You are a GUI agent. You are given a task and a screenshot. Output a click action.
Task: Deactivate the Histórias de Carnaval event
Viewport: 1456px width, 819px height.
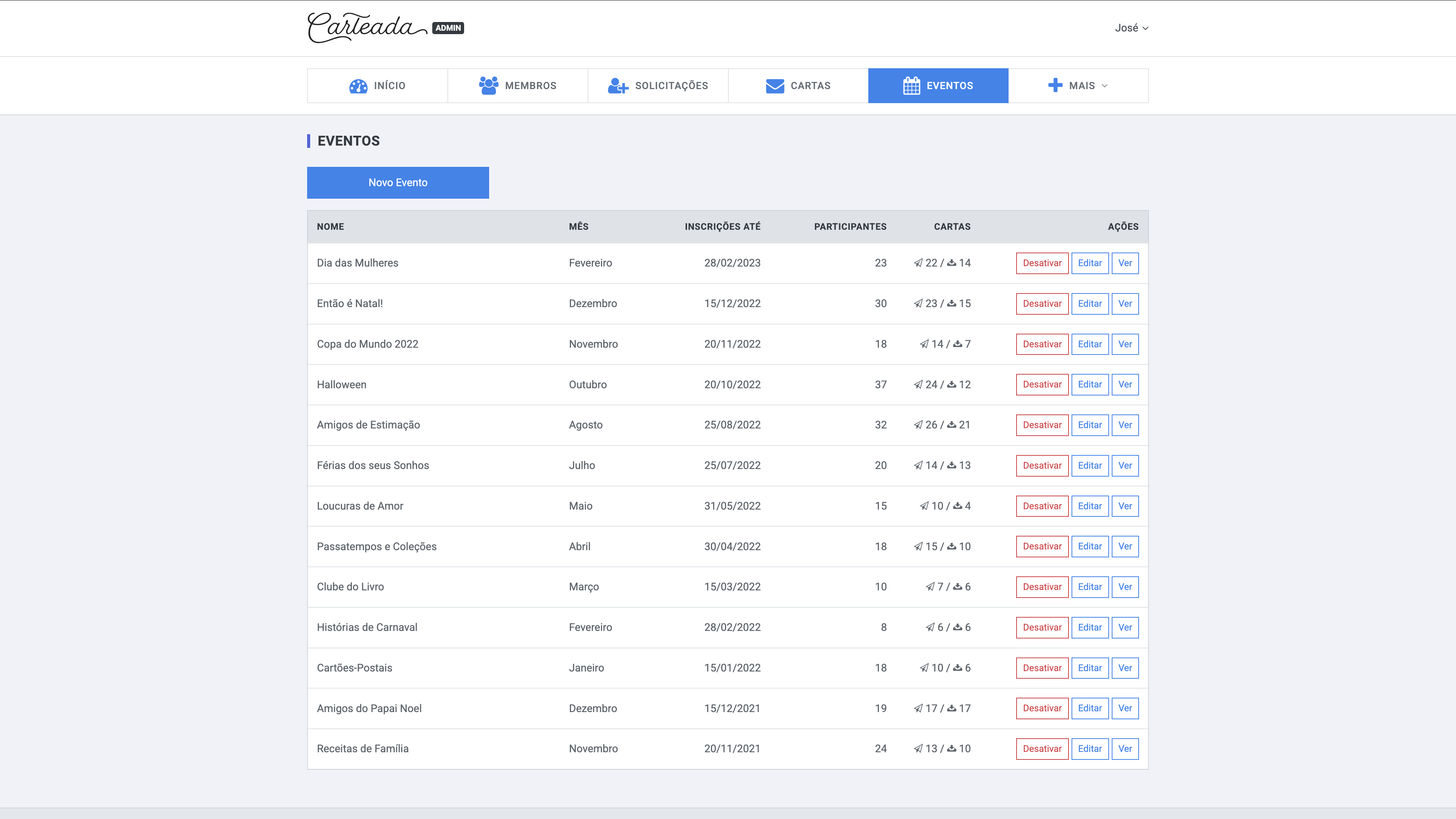[x=1042, y=628]
